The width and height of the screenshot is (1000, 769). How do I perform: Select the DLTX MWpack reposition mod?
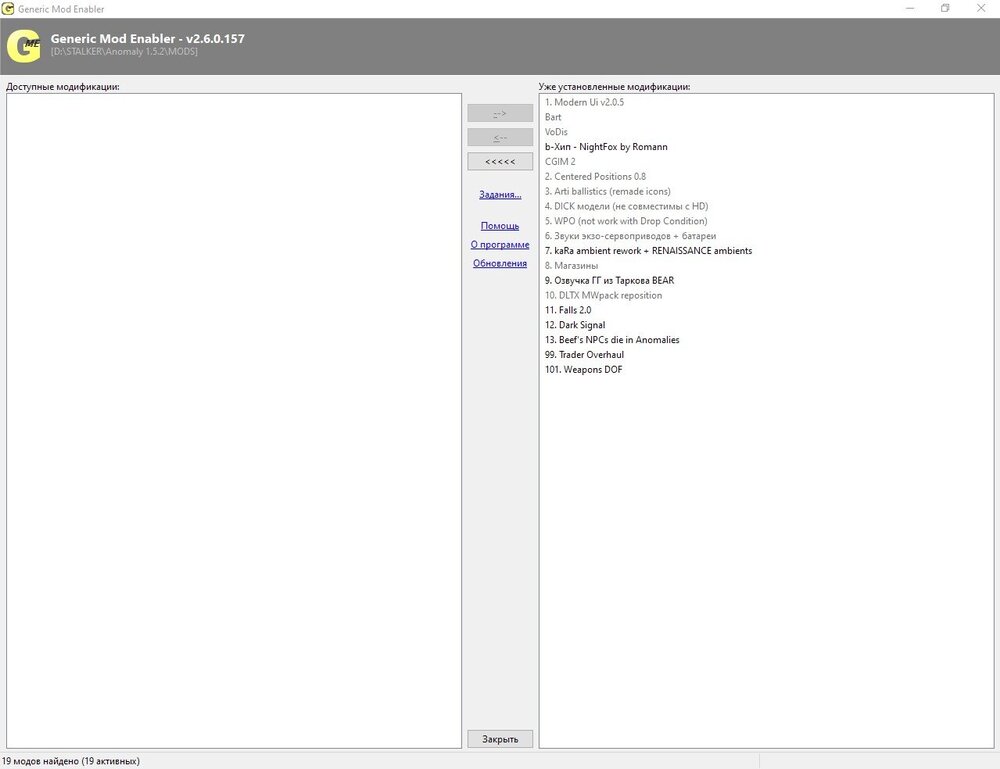pyautogui.click(x=605, y=295)
